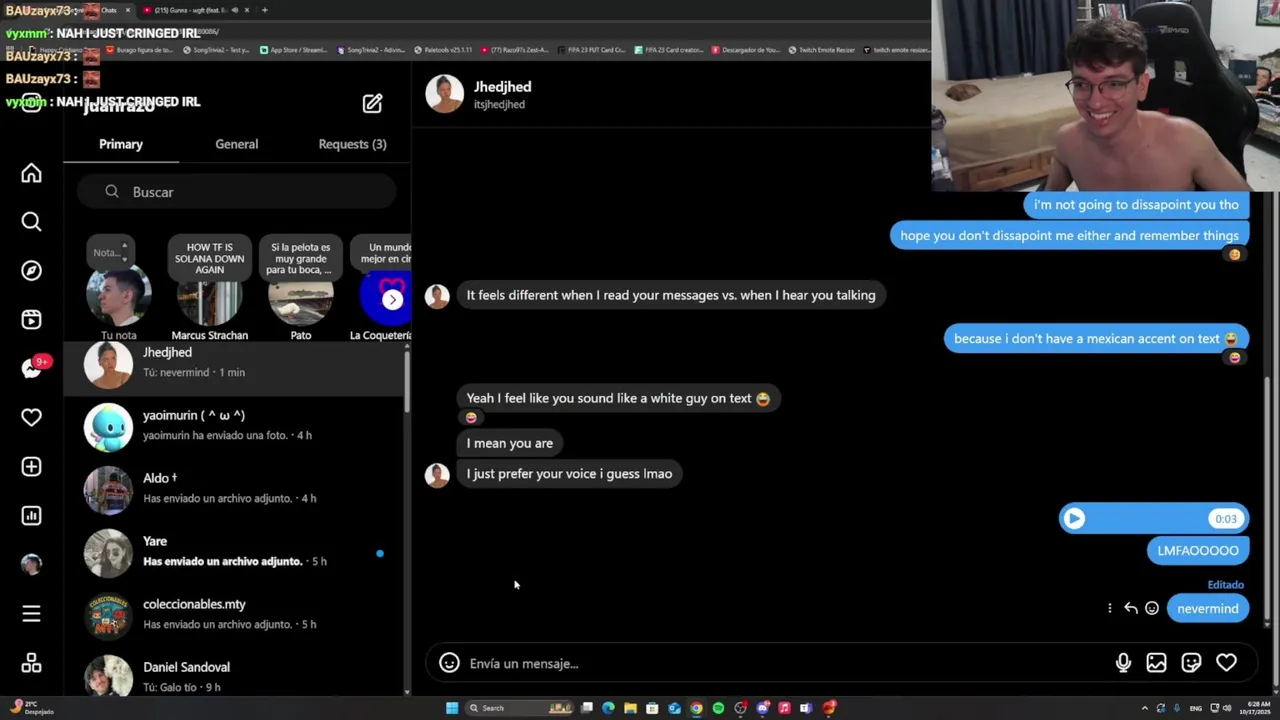Viewport: 1280px width, 720px height.
Task: React to the nevermind message with emoji icon
Action: (x=1151, y=608)
